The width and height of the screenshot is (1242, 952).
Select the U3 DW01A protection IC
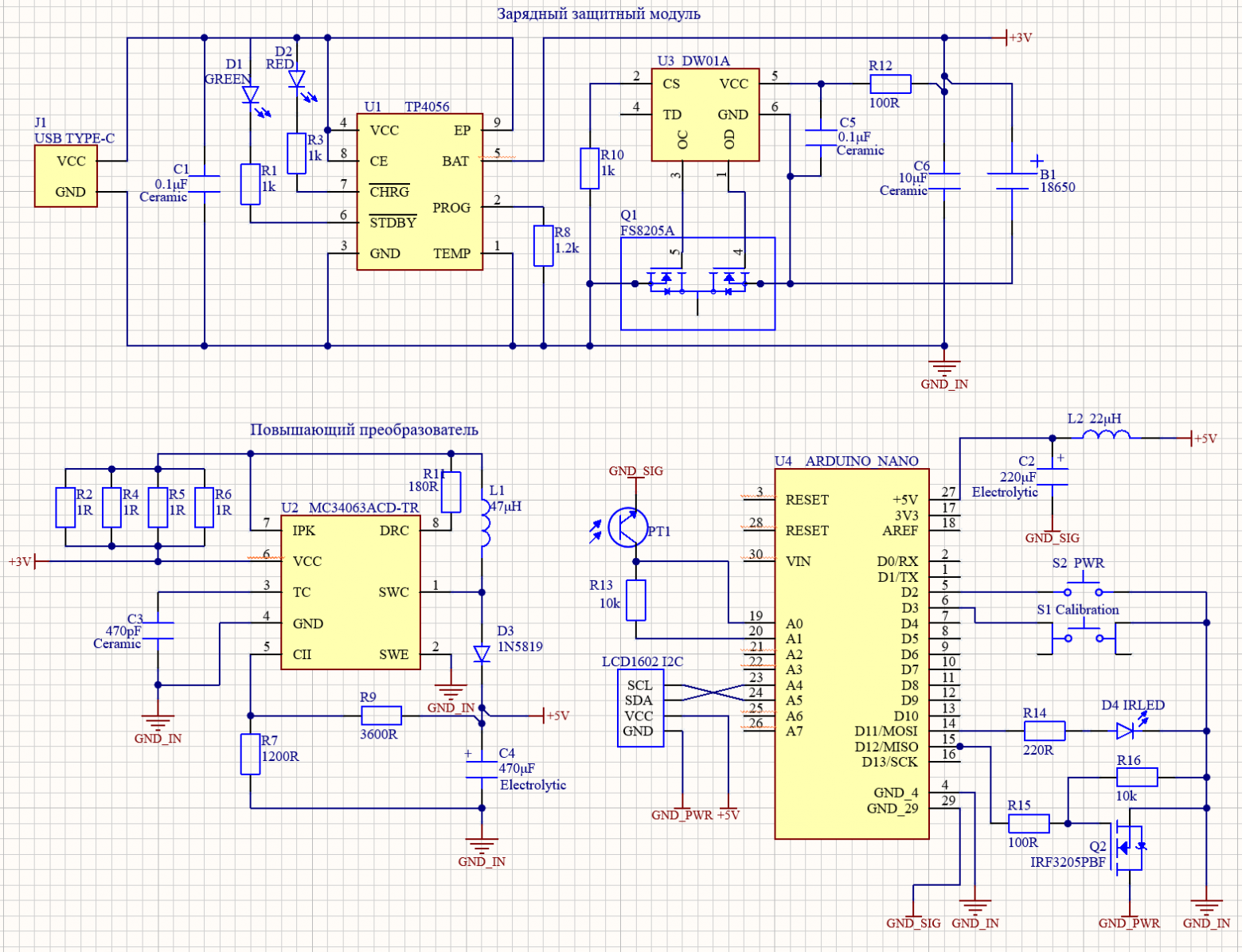pyautogui.click(x=707, y=115)
